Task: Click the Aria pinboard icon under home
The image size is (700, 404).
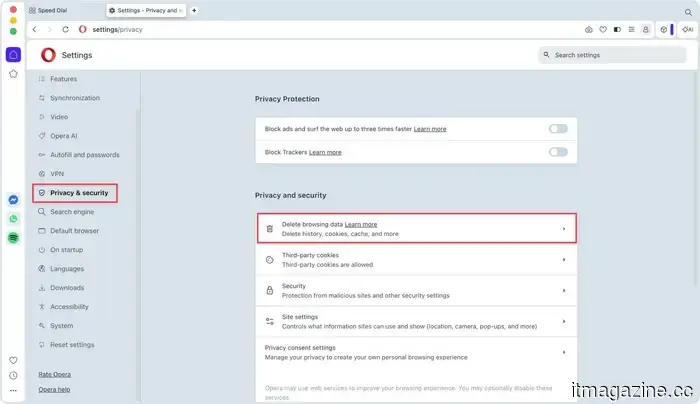Action: click(x=13, y=74)
